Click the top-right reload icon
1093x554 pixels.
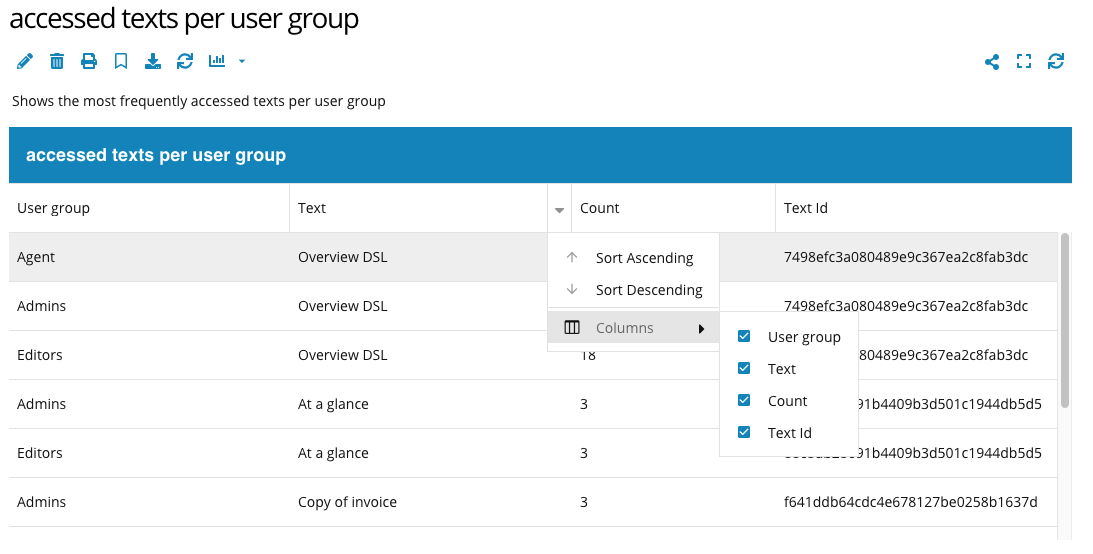1056,61
